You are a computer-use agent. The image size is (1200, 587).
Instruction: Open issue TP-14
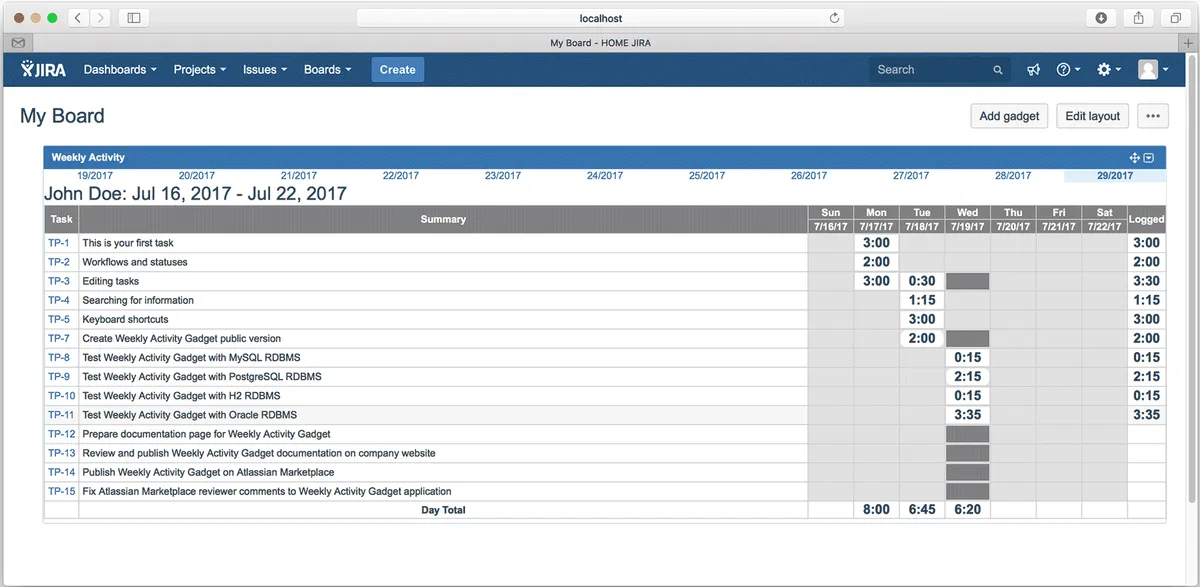61,472
